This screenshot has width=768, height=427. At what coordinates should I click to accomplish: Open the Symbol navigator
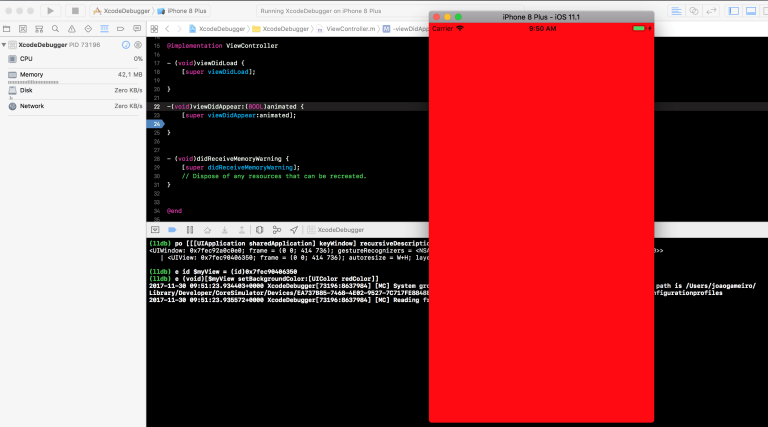coord(39,29)
